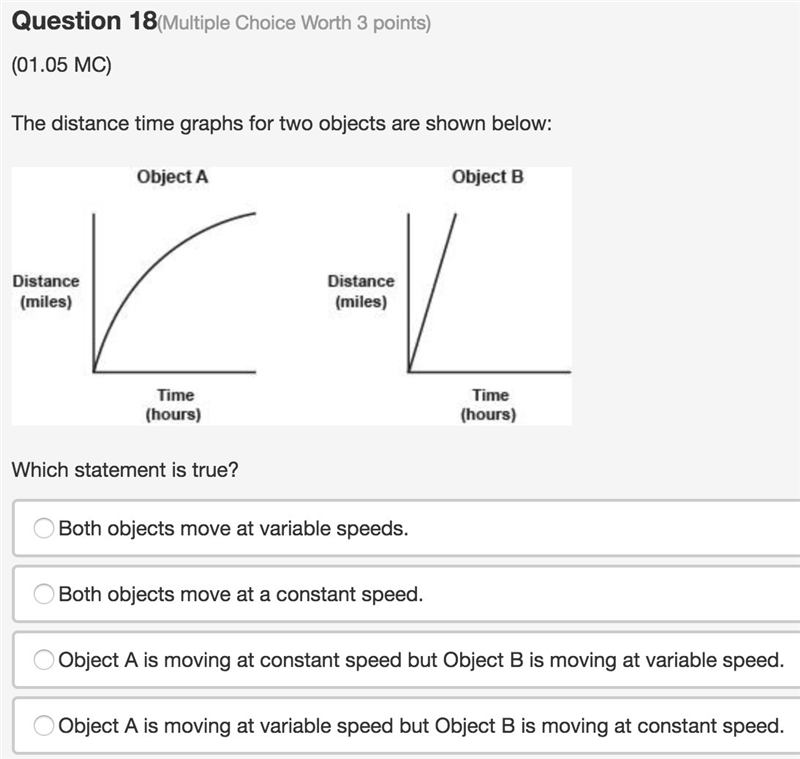Click the '(01.05 MC)' code text
Screen dimensions: 800x759
tap(61, 65)
